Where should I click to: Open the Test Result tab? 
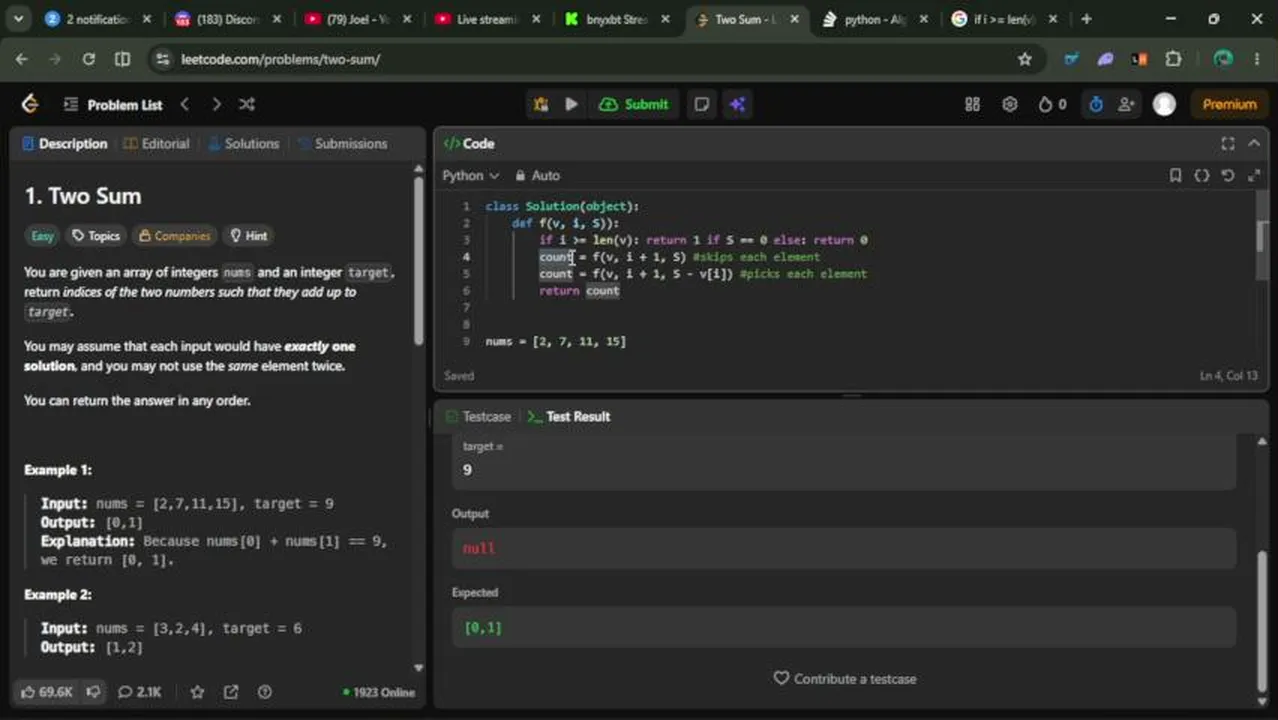(568, 416)
